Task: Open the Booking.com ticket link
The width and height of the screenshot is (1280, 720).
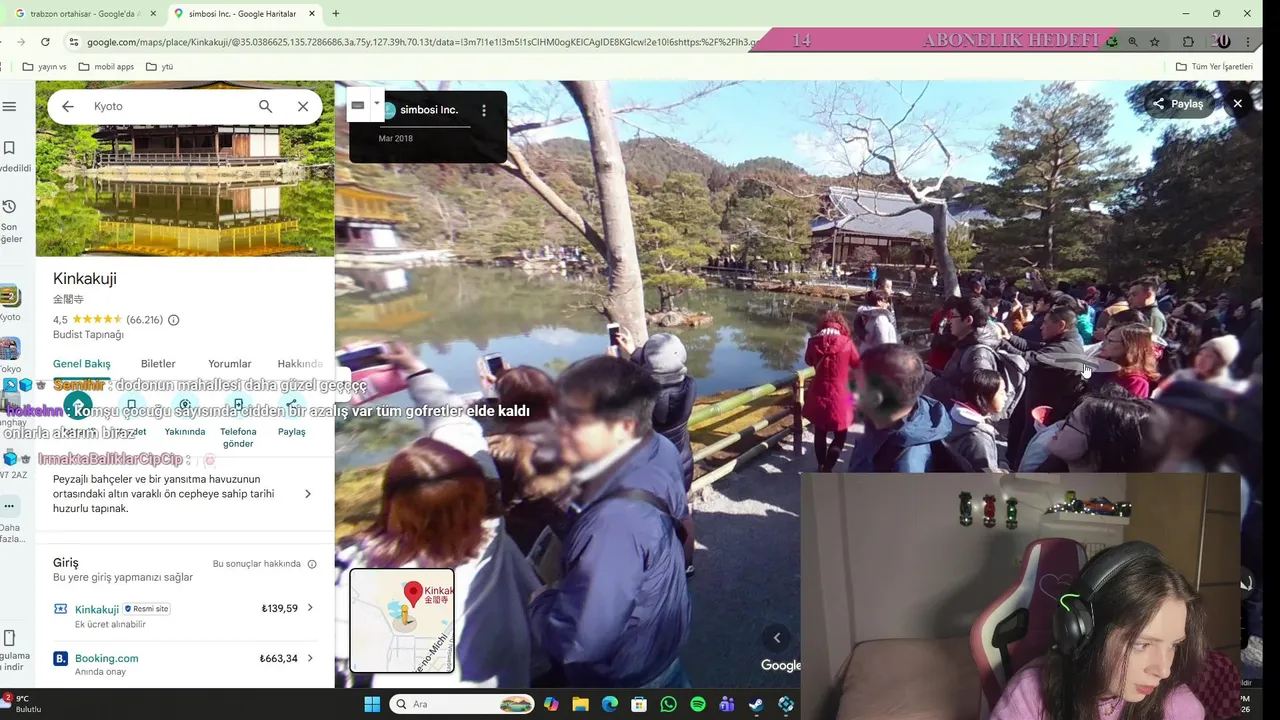Action: pos(107,658)
